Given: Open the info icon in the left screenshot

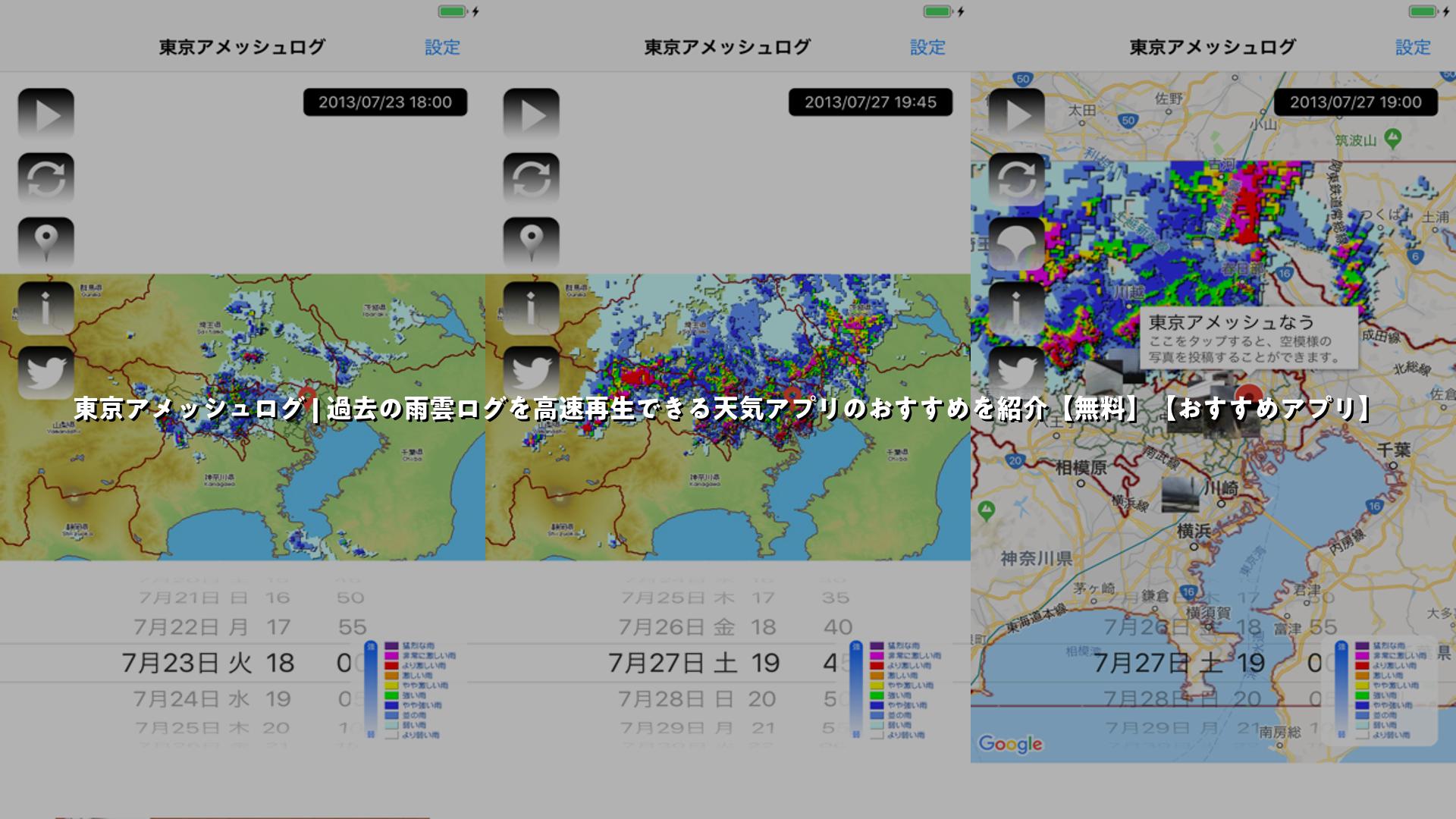Looking at the screenshot, I should click(x=46, y=308).
